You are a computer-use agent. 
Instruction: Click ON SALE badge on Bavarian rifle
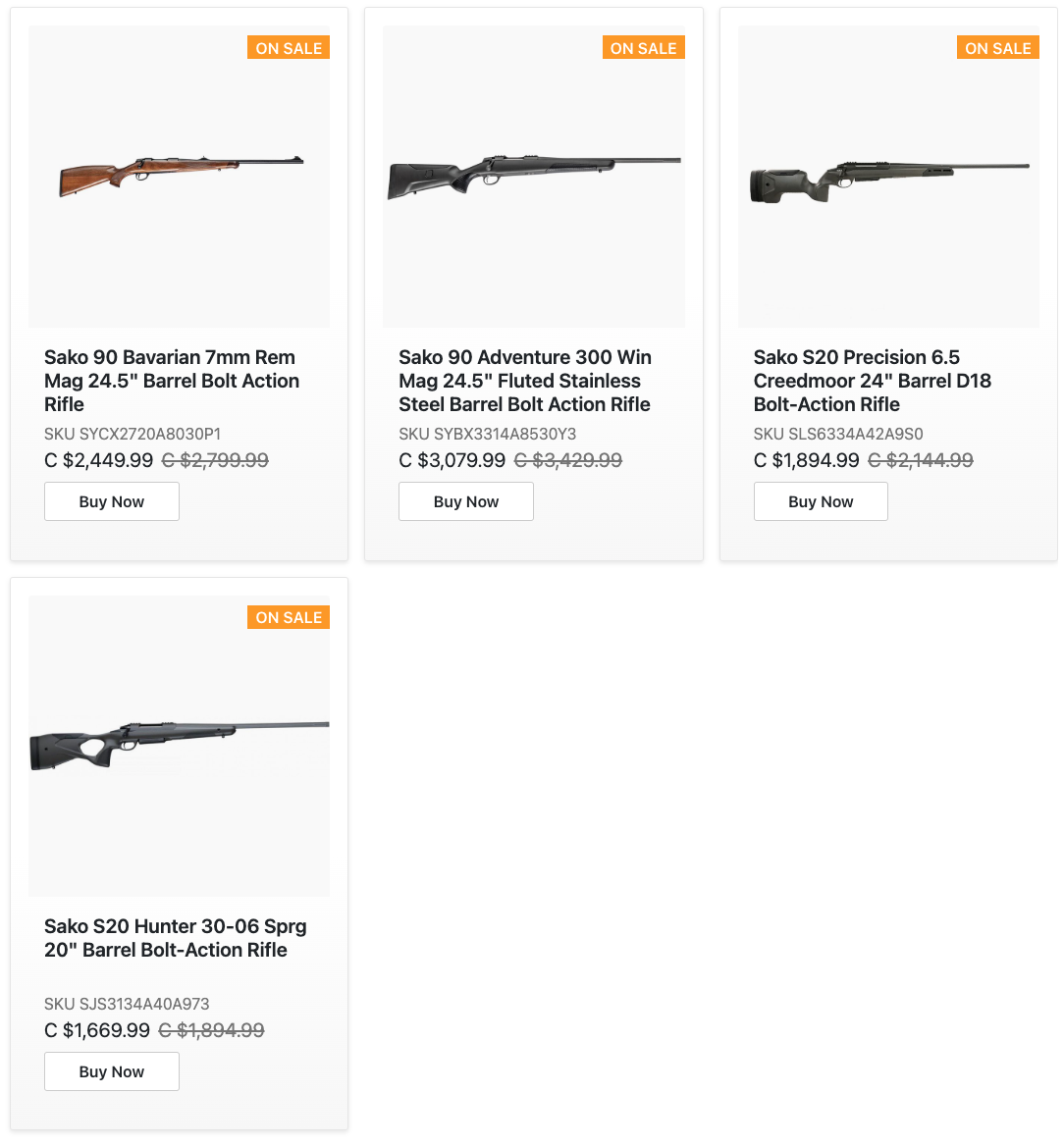pyautogui.click(x=289, y=48)
